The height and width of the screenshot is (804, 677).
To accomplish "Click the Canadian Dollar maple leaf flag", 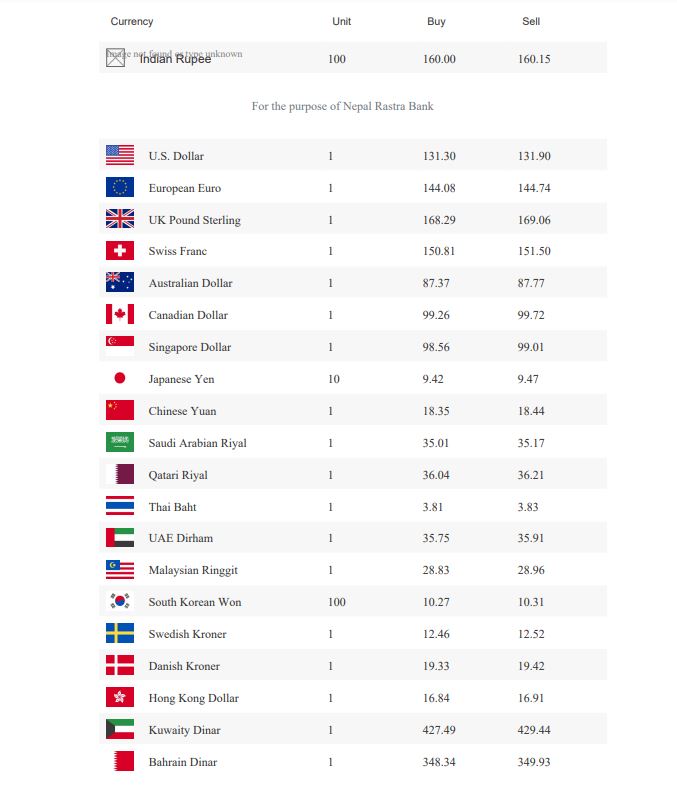I will click(x=119, y=315).
